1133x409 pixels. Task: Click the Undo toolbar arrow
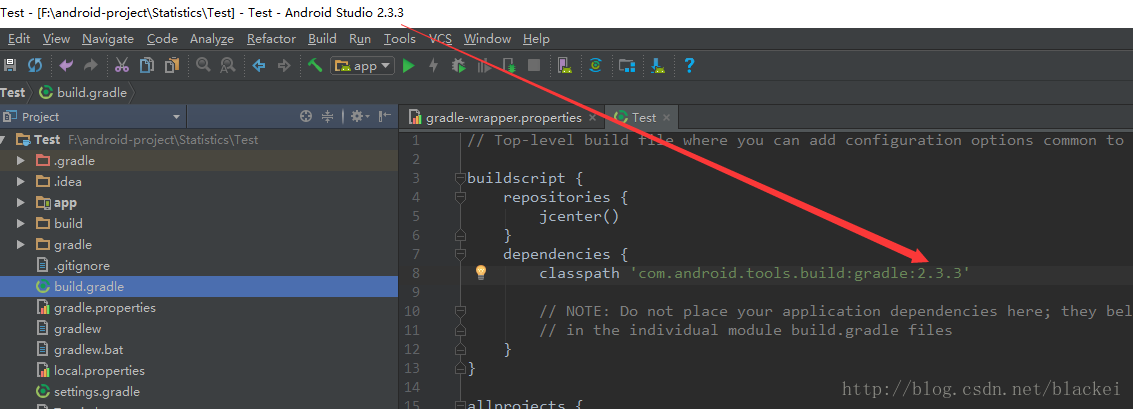click(x=66, y=66)
